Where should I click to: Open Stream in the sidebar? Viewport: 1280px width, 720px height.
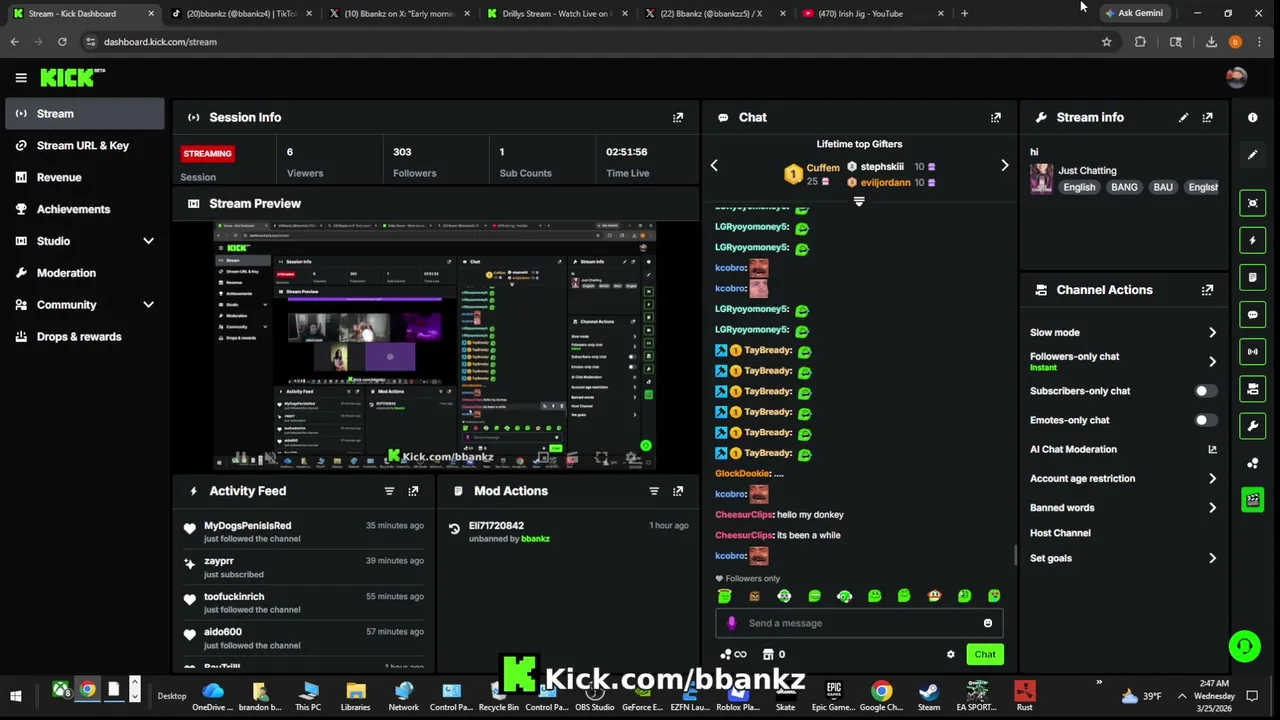point(84,114)
